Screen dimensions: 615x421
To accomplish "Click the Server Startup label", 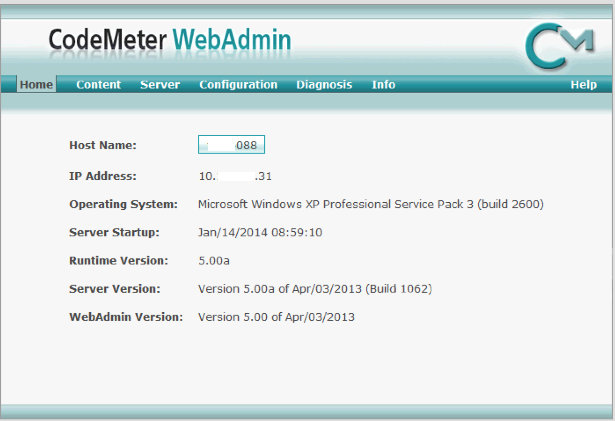I will click(x=114, y=232).
